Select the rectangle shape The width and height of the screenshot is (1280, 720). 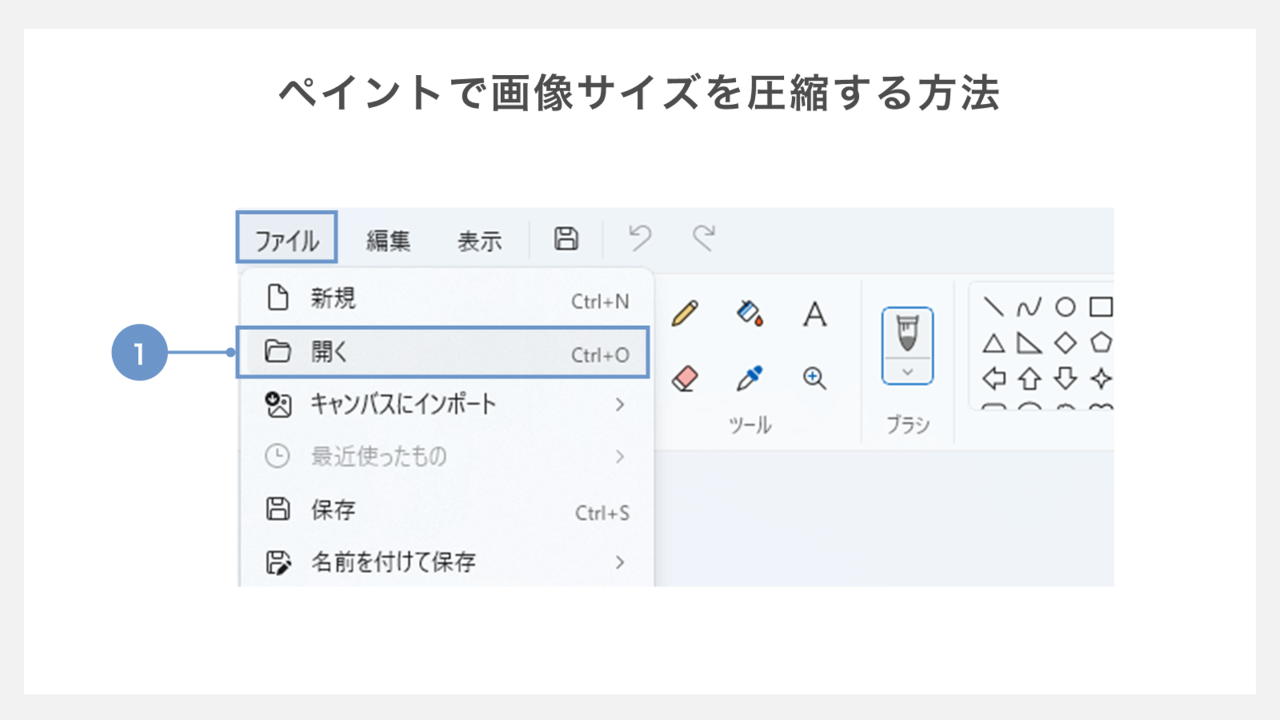pos(1101,307)
